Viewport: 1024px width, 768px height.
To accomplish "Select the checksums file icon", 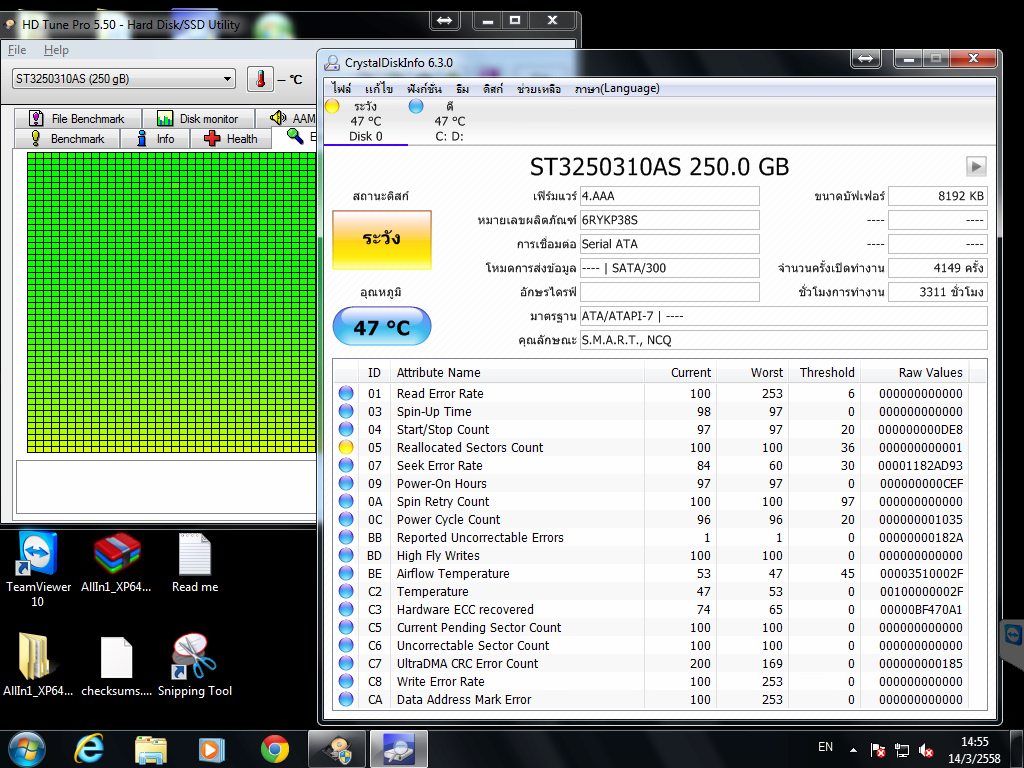I will click(x=116, y=665).
